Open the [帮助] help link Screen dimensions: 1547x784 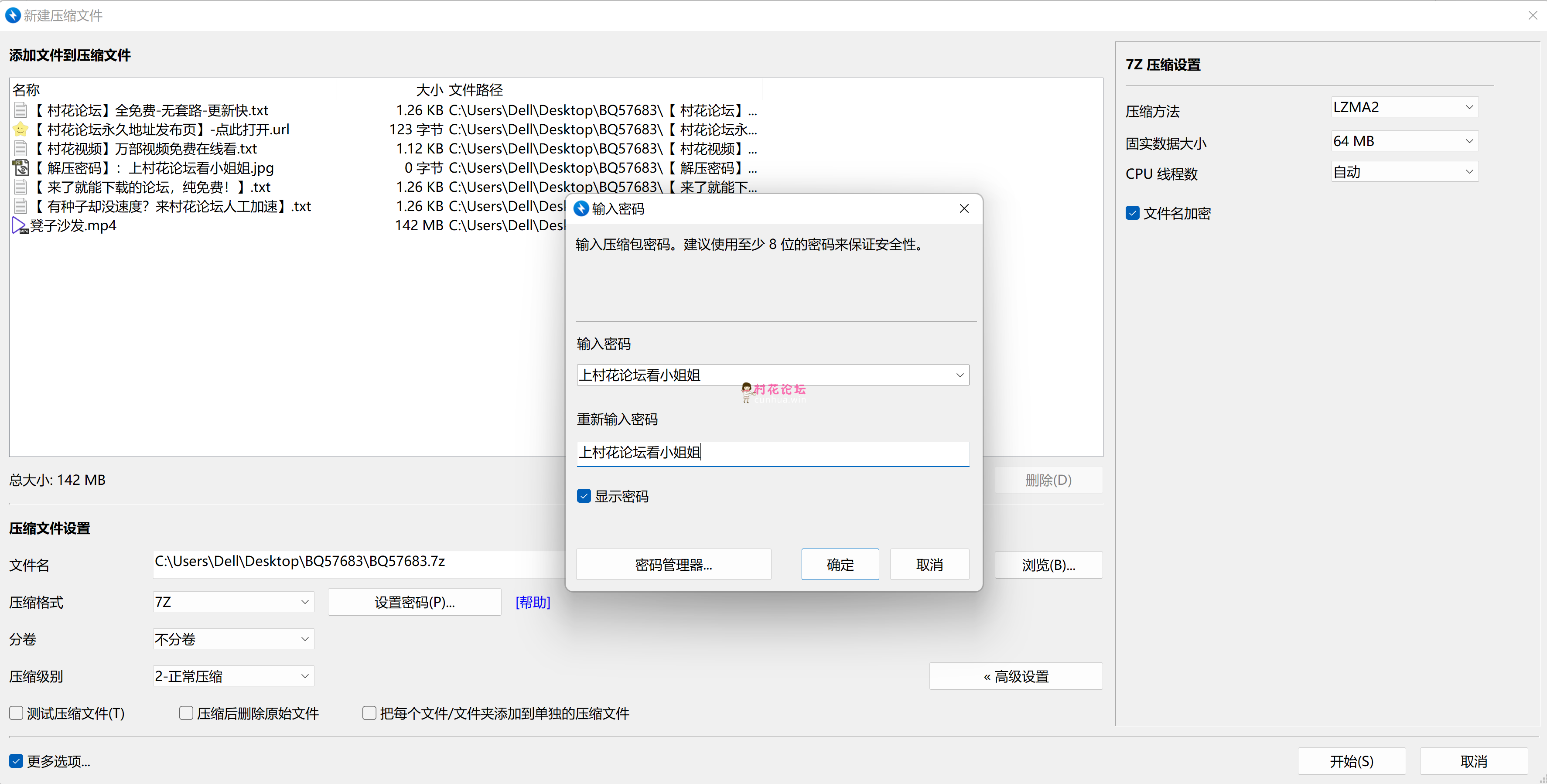(x=532, y=602)
